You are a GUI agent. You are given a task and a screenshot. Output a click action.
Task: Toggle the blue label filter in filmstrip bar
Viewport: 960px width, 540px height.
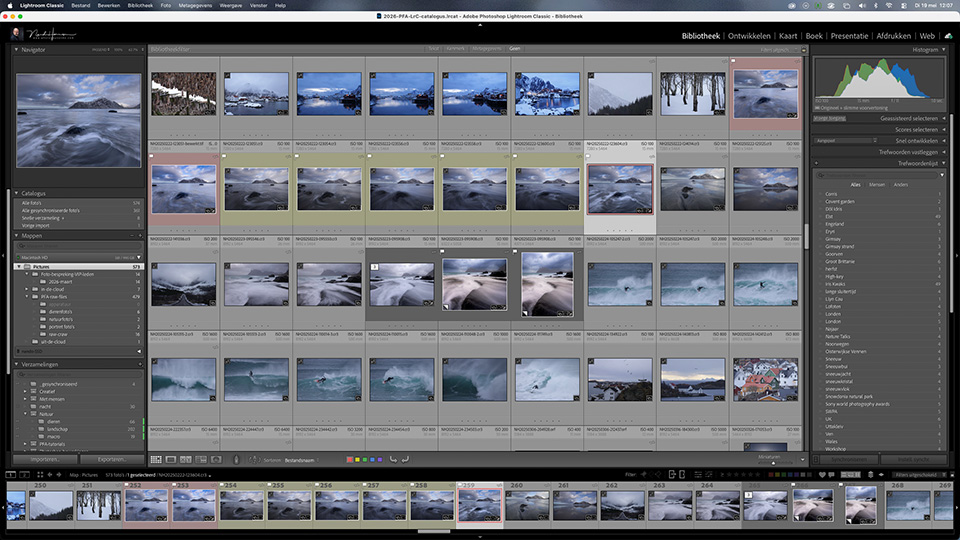pos(790,474)
